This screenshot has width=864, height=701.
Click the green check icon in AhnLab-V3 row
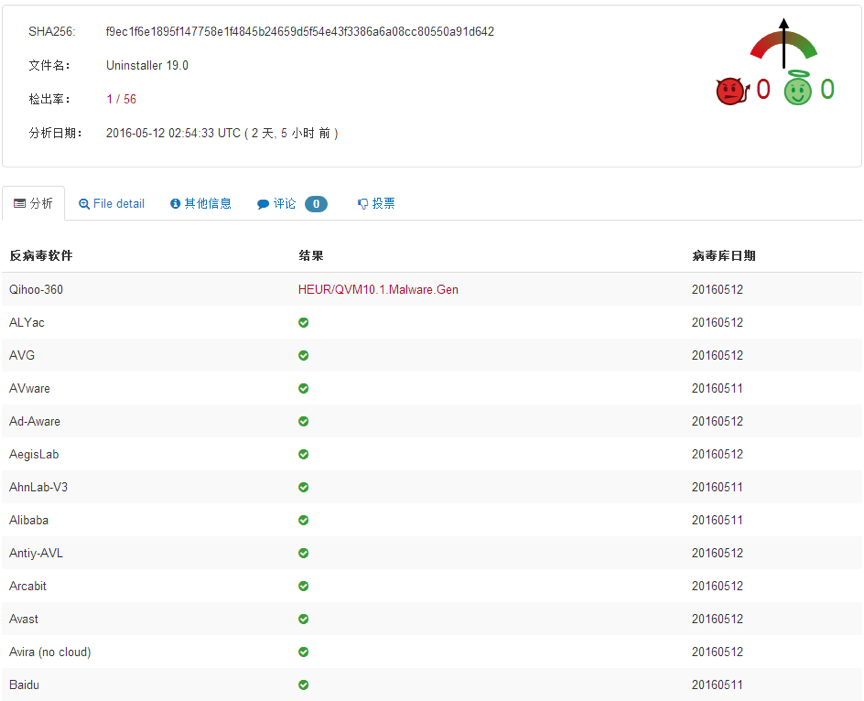coord(303,487)
